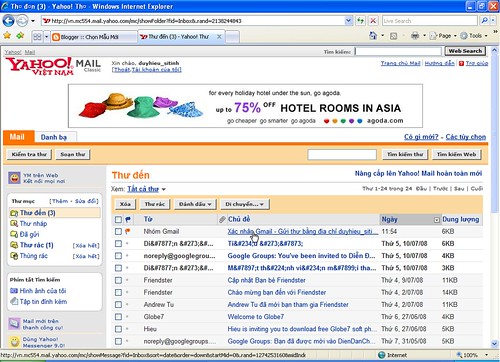Tick checkbox for Hieu message

click(118, 329)
